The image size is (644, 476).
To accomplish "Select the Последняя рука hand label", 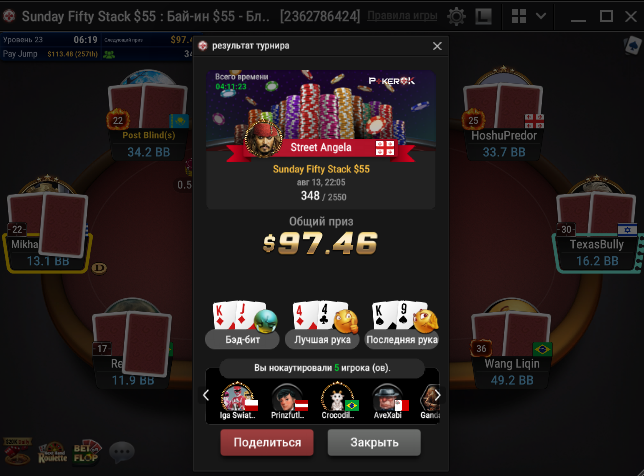I will [x=402, y=340].
